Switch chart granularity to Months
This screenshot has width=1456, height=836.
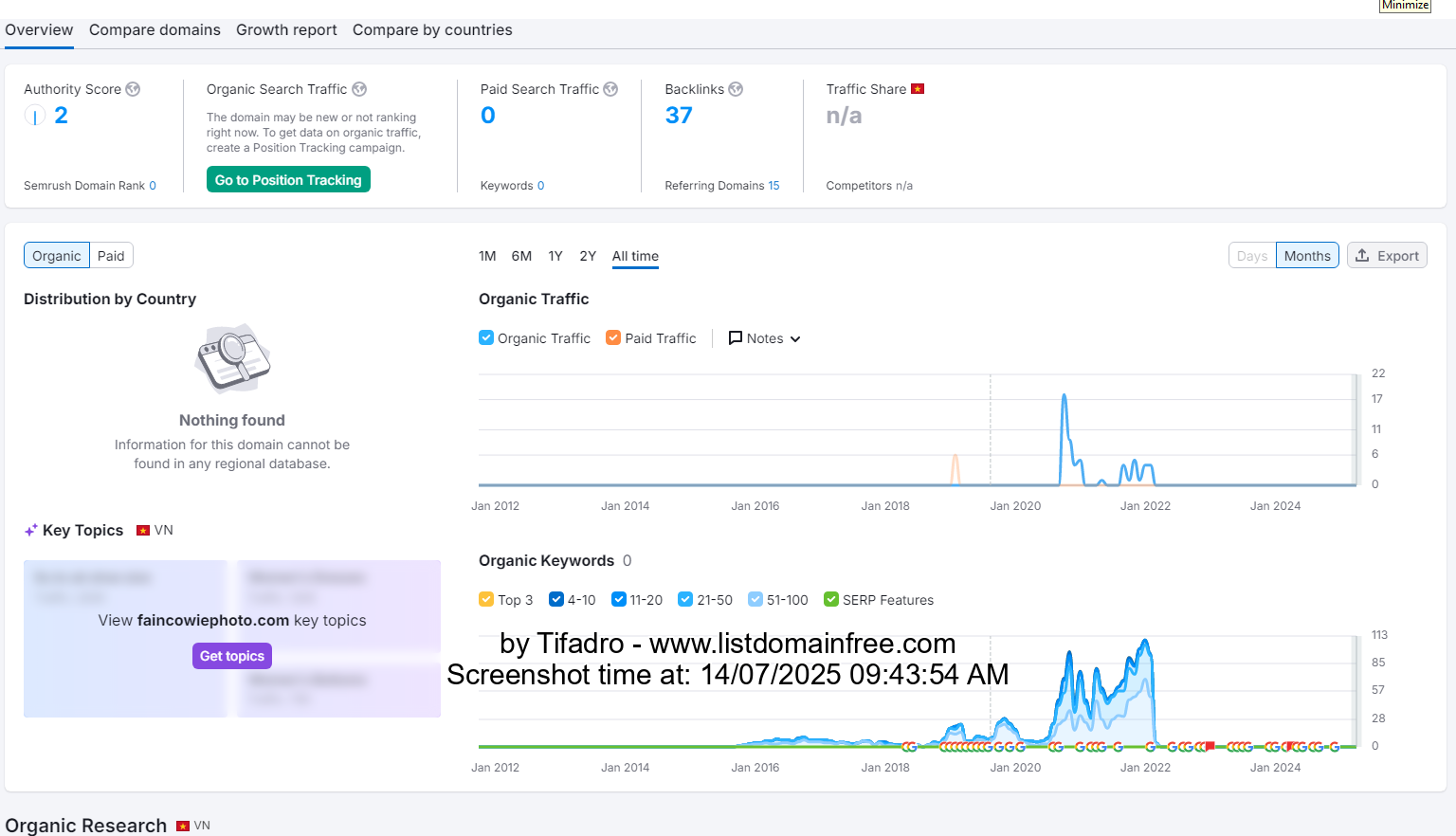[1307, 256]
